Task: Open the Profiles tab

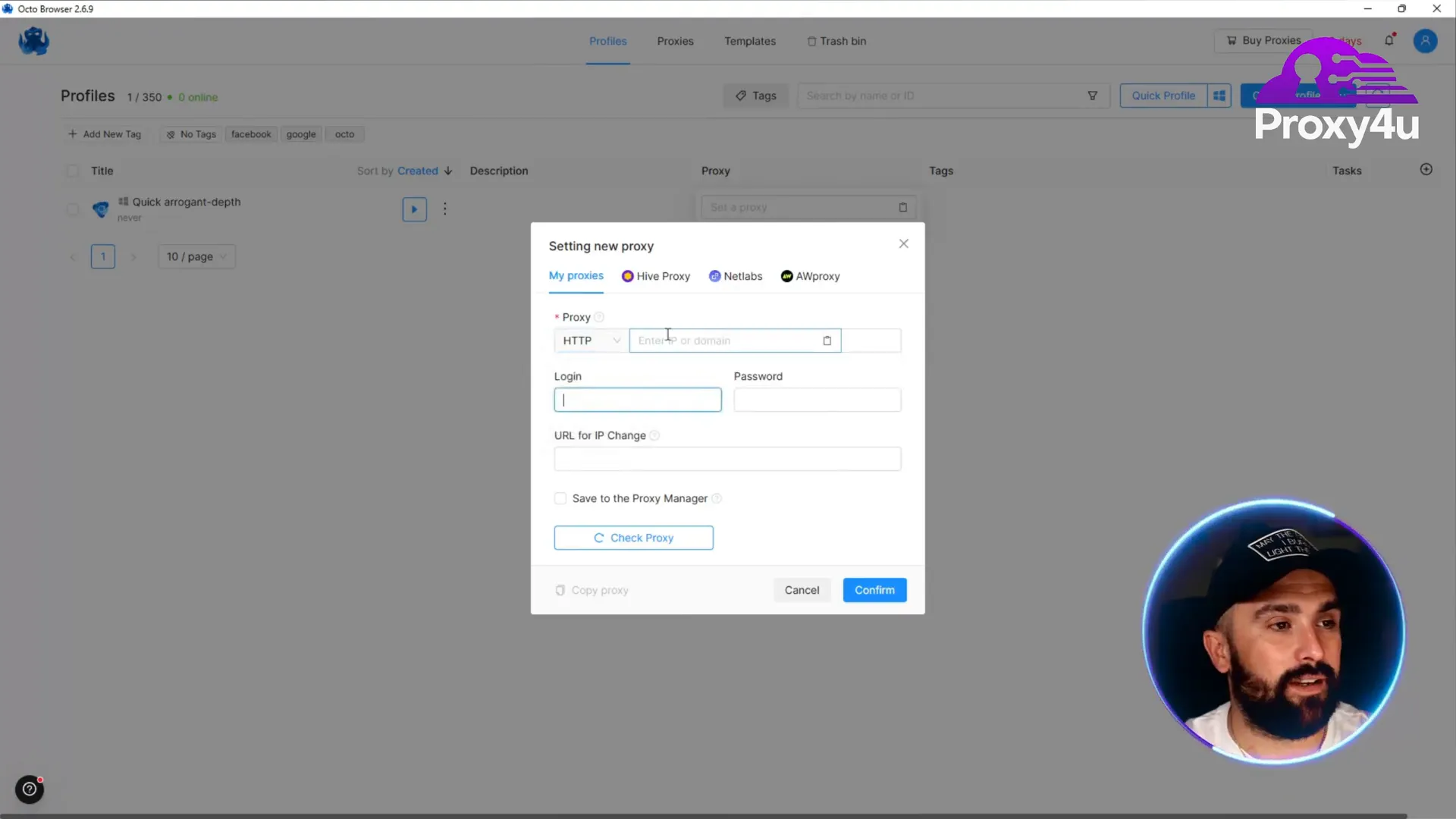Action: pyautogui.click(x=607, y=41)
